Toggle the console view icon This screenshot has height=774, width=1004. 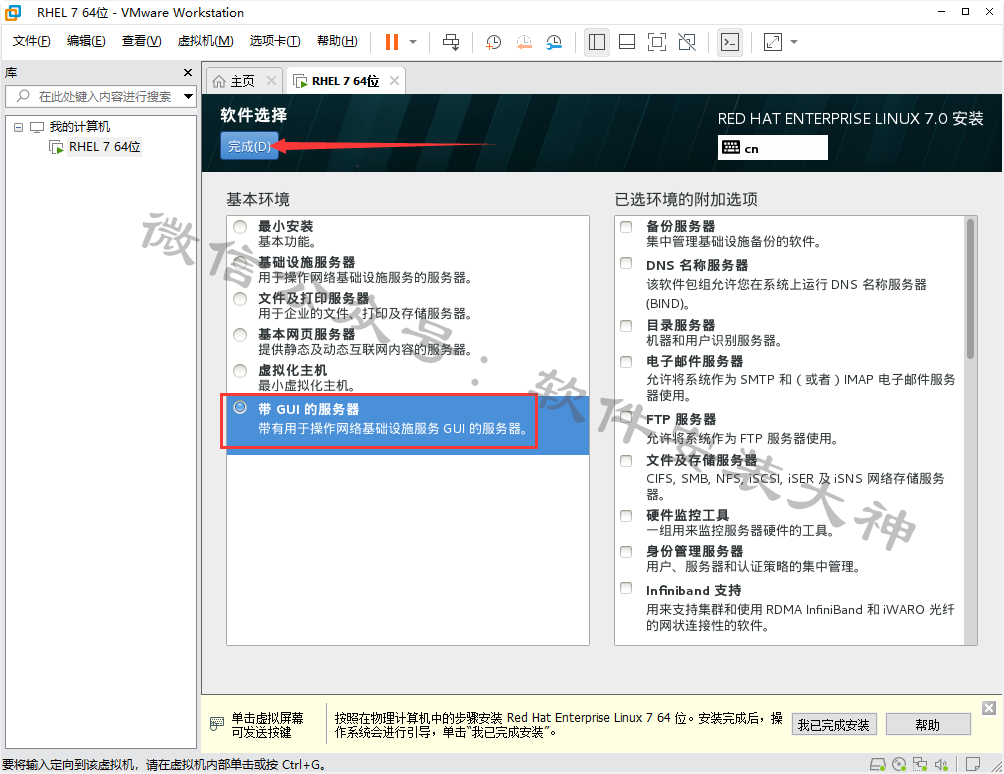tap(729, 42)
